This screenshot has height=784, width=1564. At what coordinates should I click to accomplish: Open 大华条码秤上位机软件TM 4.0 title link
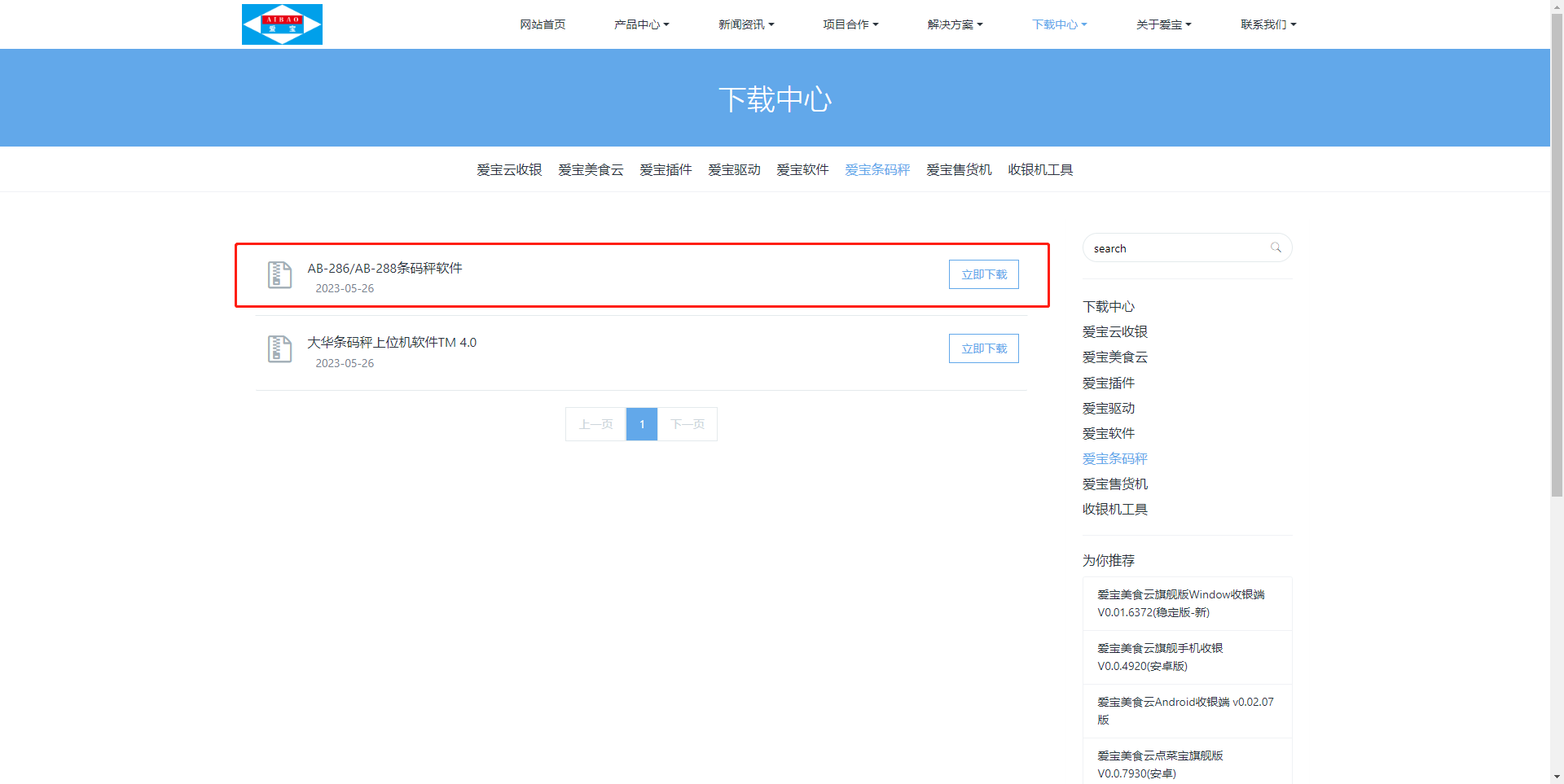click(392, 342)
